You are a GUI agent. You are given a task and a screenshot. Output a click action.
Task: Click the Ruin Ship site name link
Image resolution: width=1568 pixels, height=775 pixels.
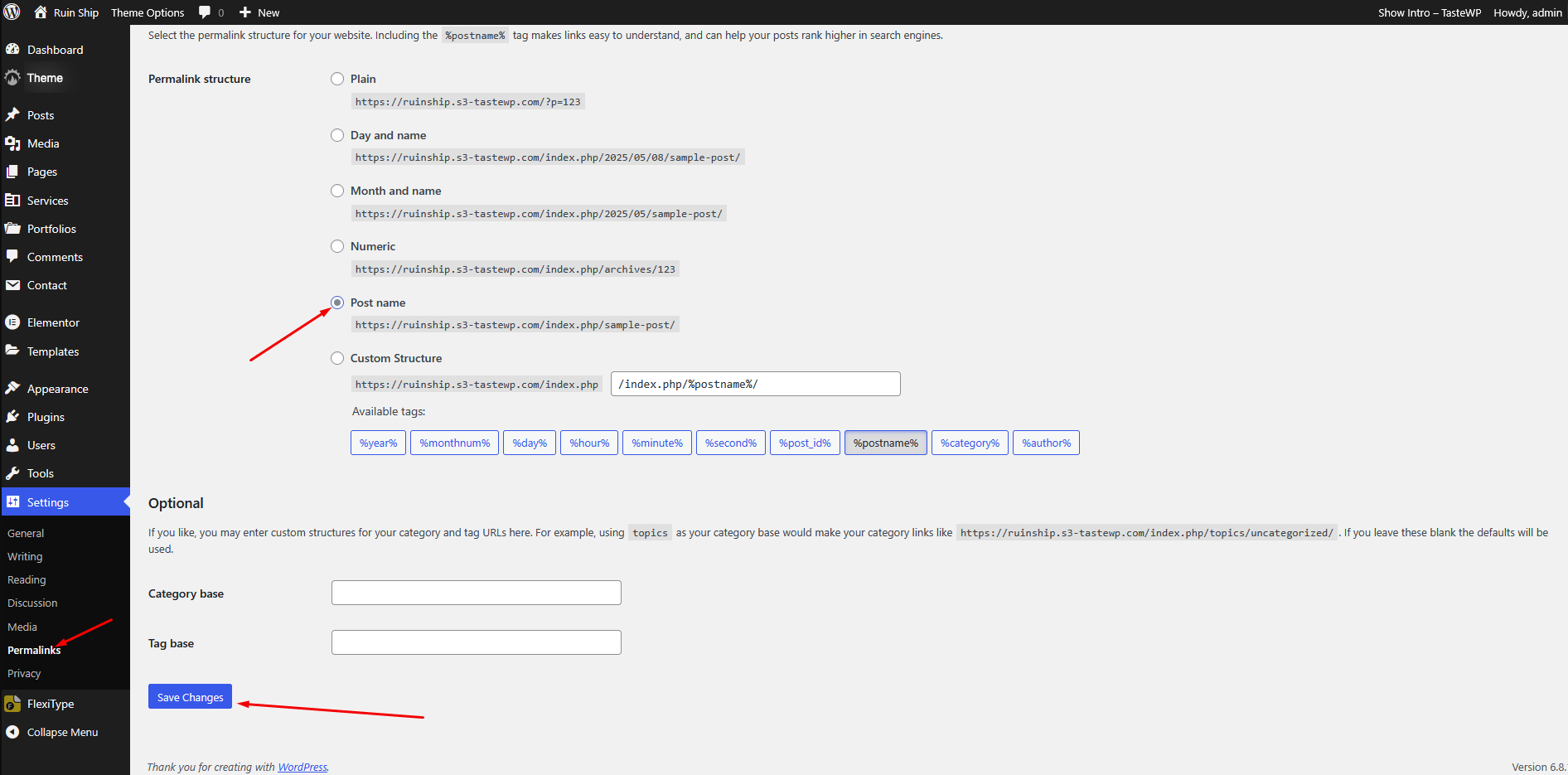point(76,12)
